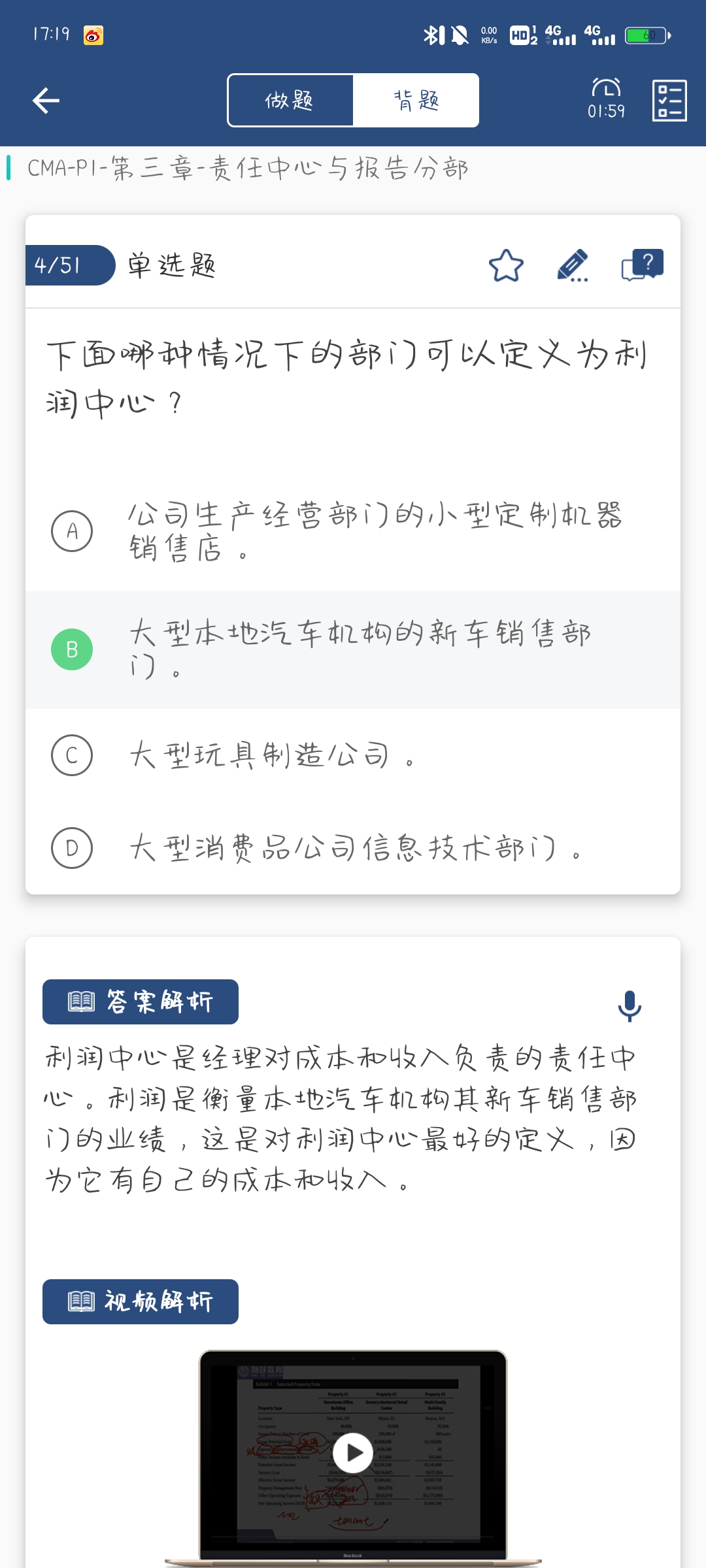Play the video explanation
706x1568 pixels.
click(x=353, y=1453)
